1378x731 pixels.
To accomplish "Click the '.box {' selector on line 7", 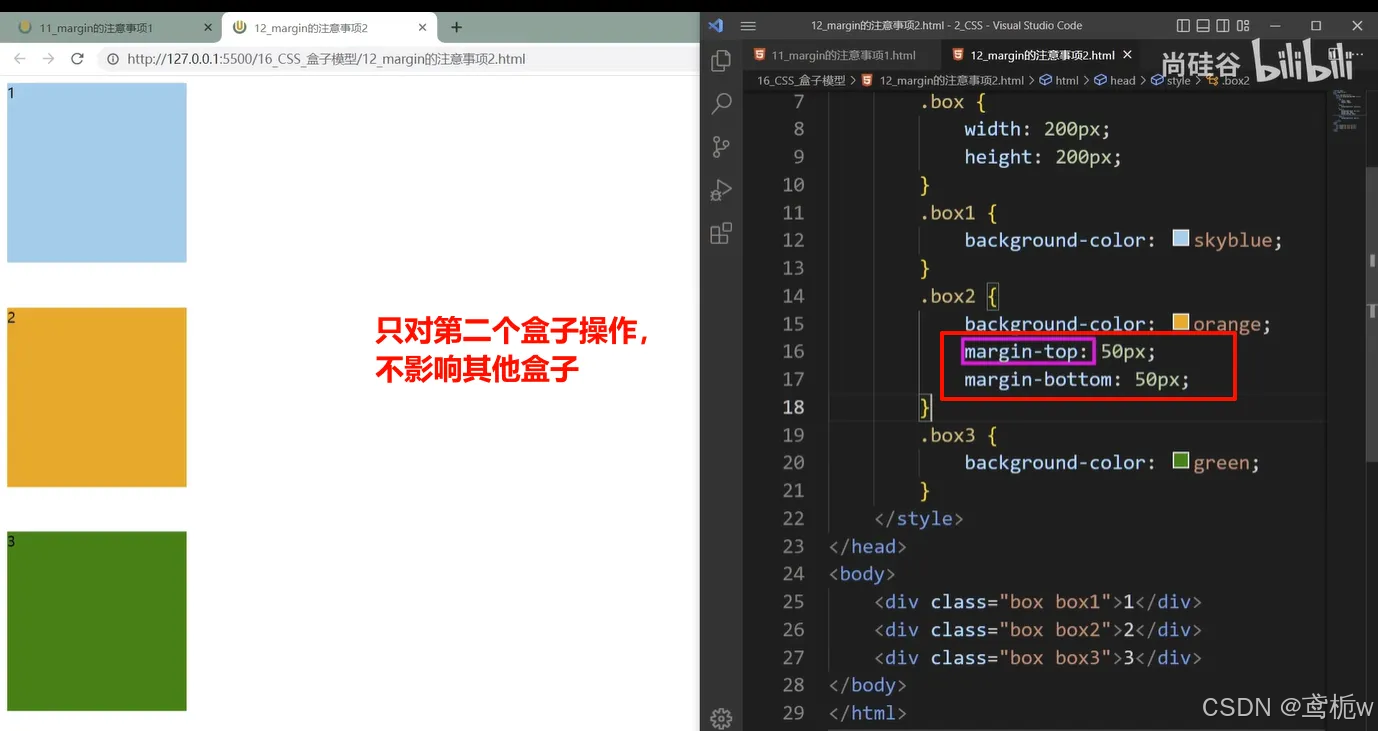I will coord(953,101).
